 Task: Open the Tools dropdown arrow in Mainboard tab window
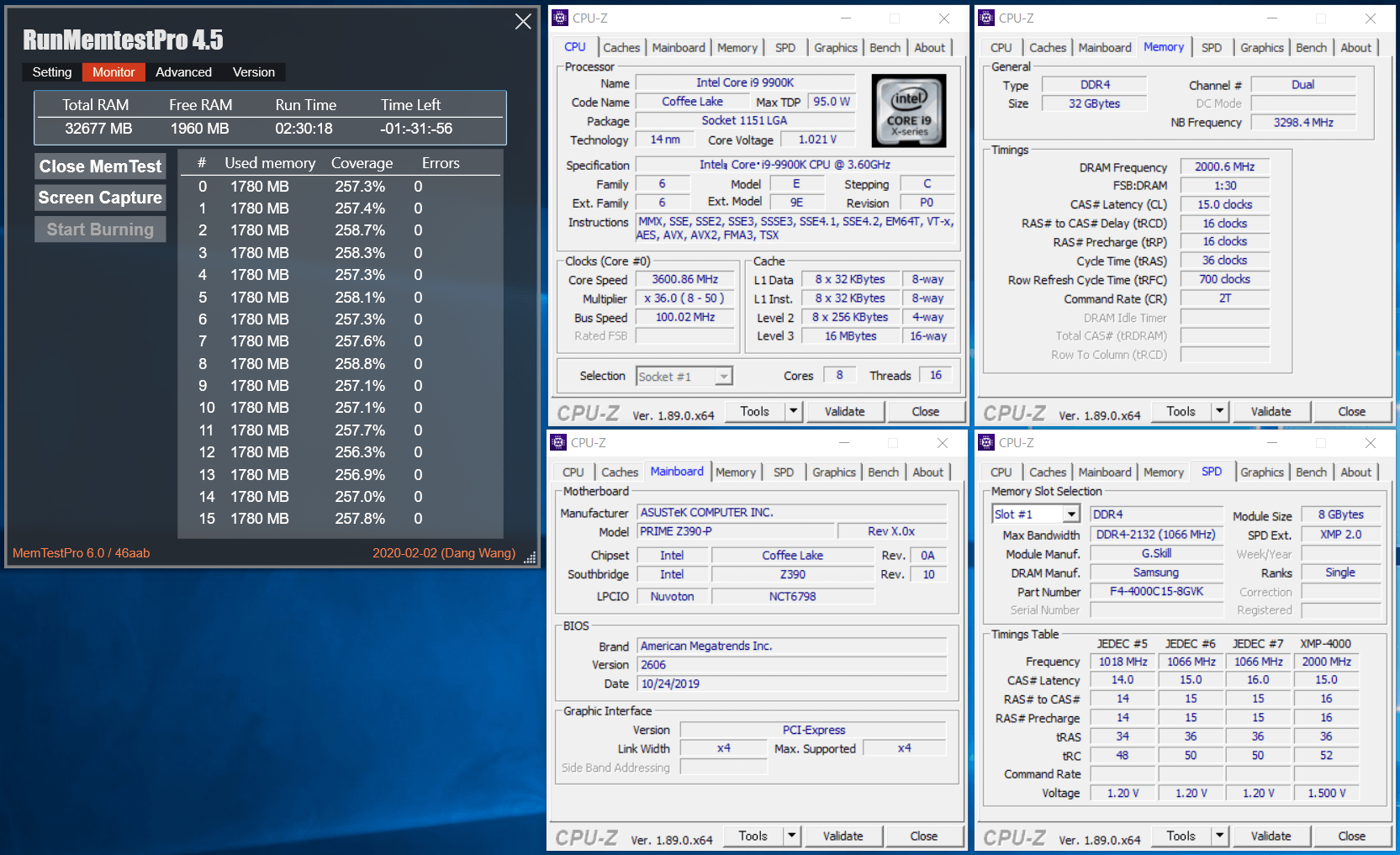[791, 836]
